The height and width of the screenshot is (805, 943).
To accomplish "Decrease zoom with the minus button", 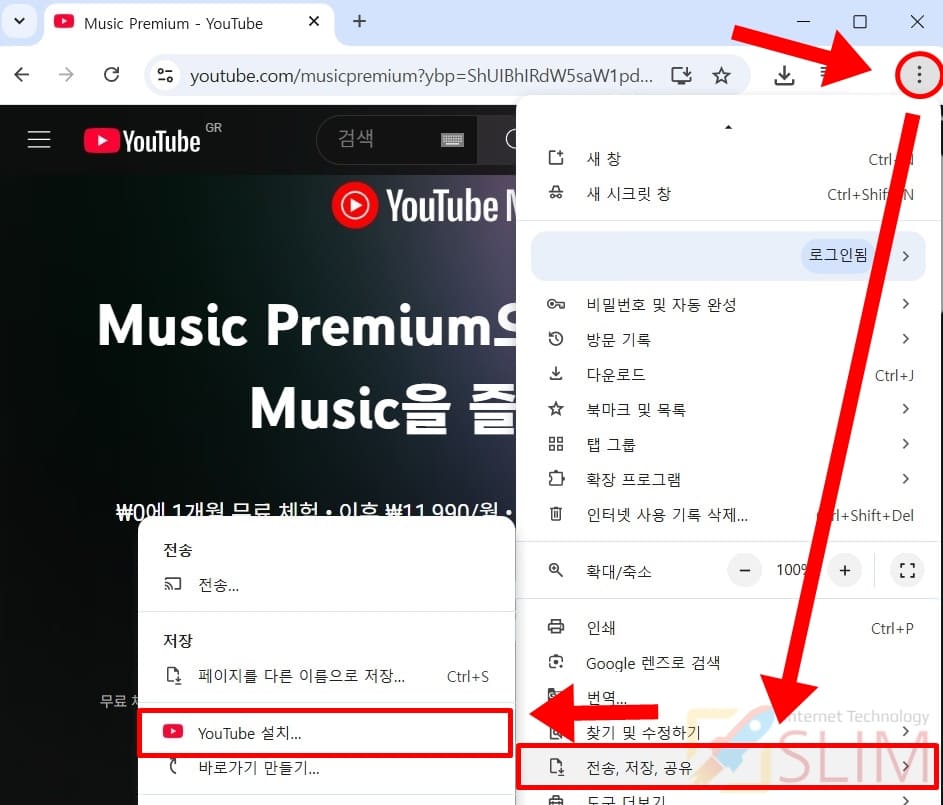I will (x=745, y=570).
